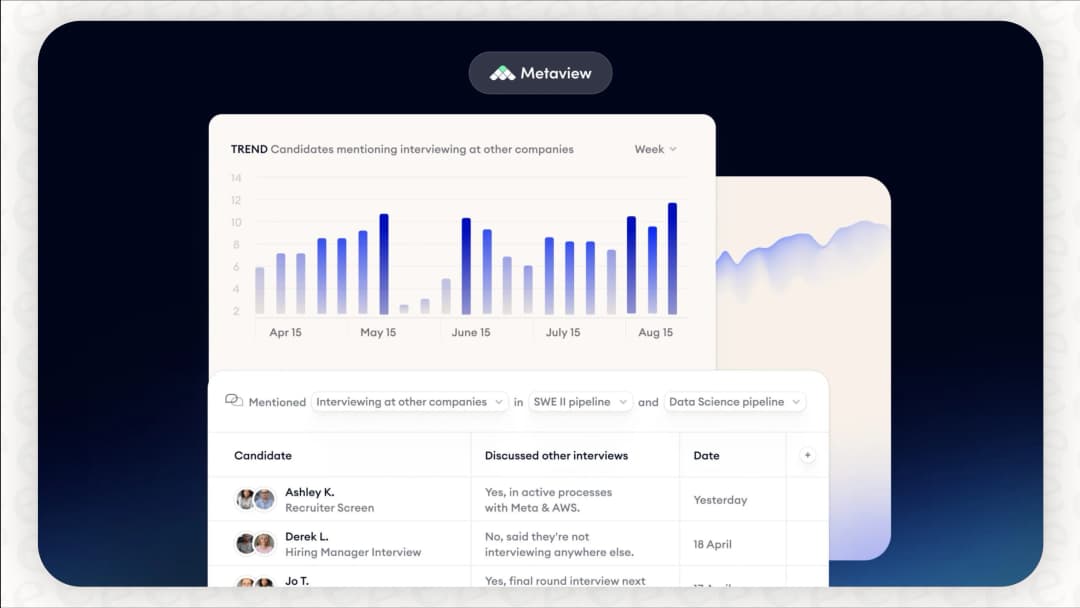Image resolution: width=1080 pixels, height=608 pixels.
Task: Click the Recruiter Screen stage label
Action: click(329, 508)
